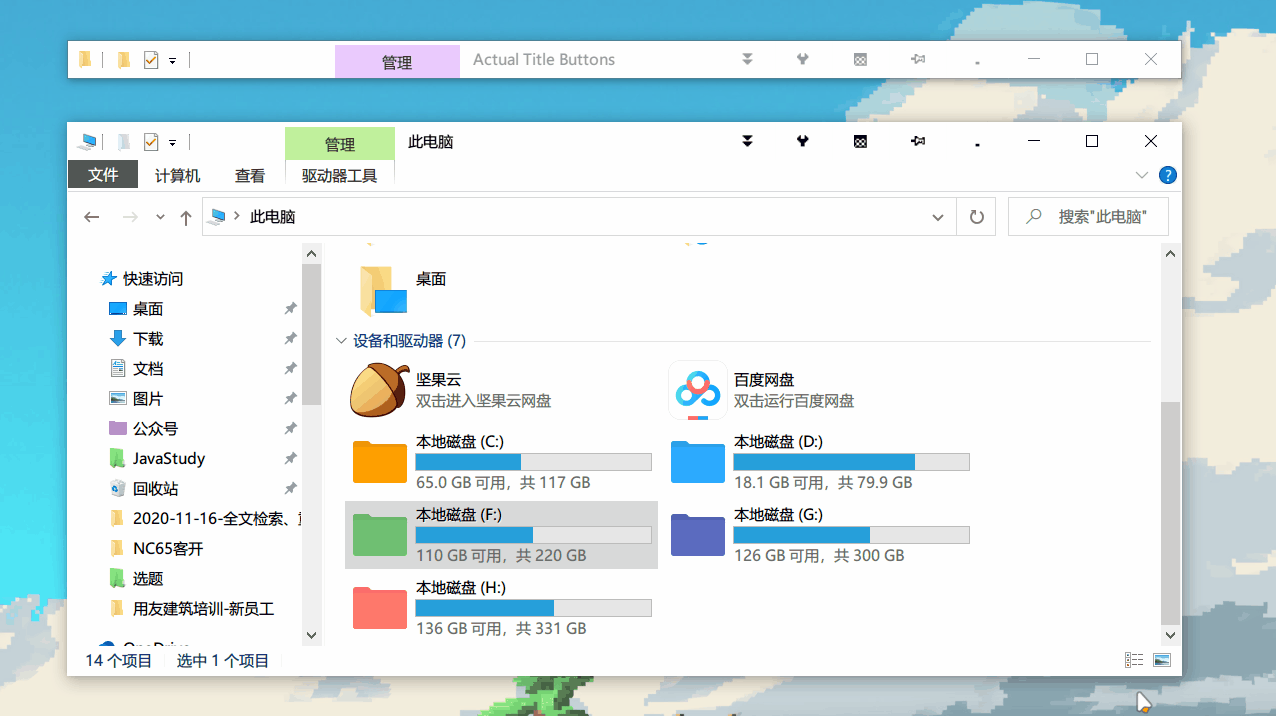The width and height of the screenshot is (1276, 716).
Task: Switch to details view in the status bar
Action: [x=1134, y=659]
